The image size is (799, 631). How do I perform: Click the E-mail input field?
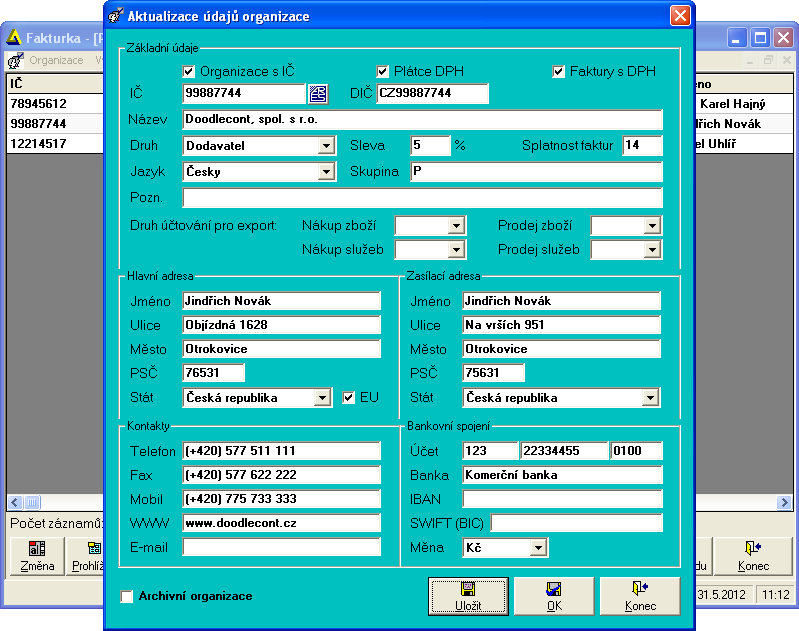tap(282, 547)
